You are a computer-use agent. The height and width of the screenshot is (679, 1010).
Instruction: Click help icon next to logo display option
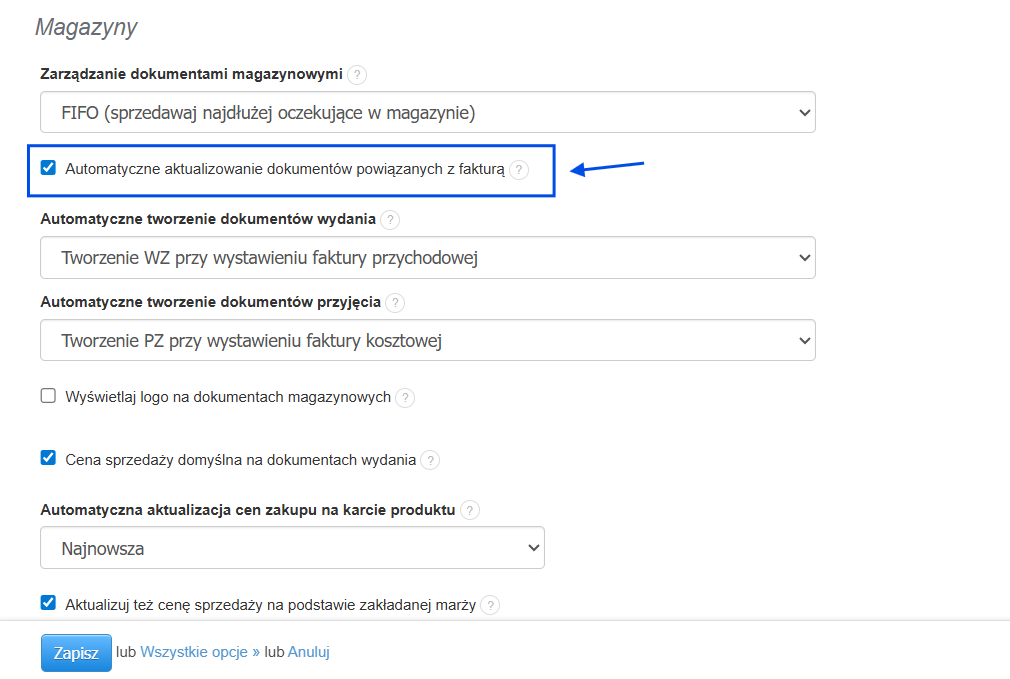pos(405,397)
